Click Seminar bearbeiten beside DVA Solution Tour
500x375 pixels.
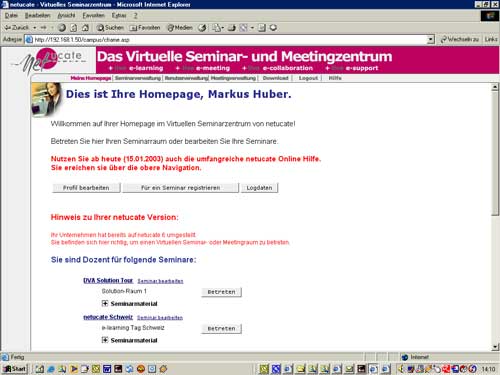coord(160,281)
